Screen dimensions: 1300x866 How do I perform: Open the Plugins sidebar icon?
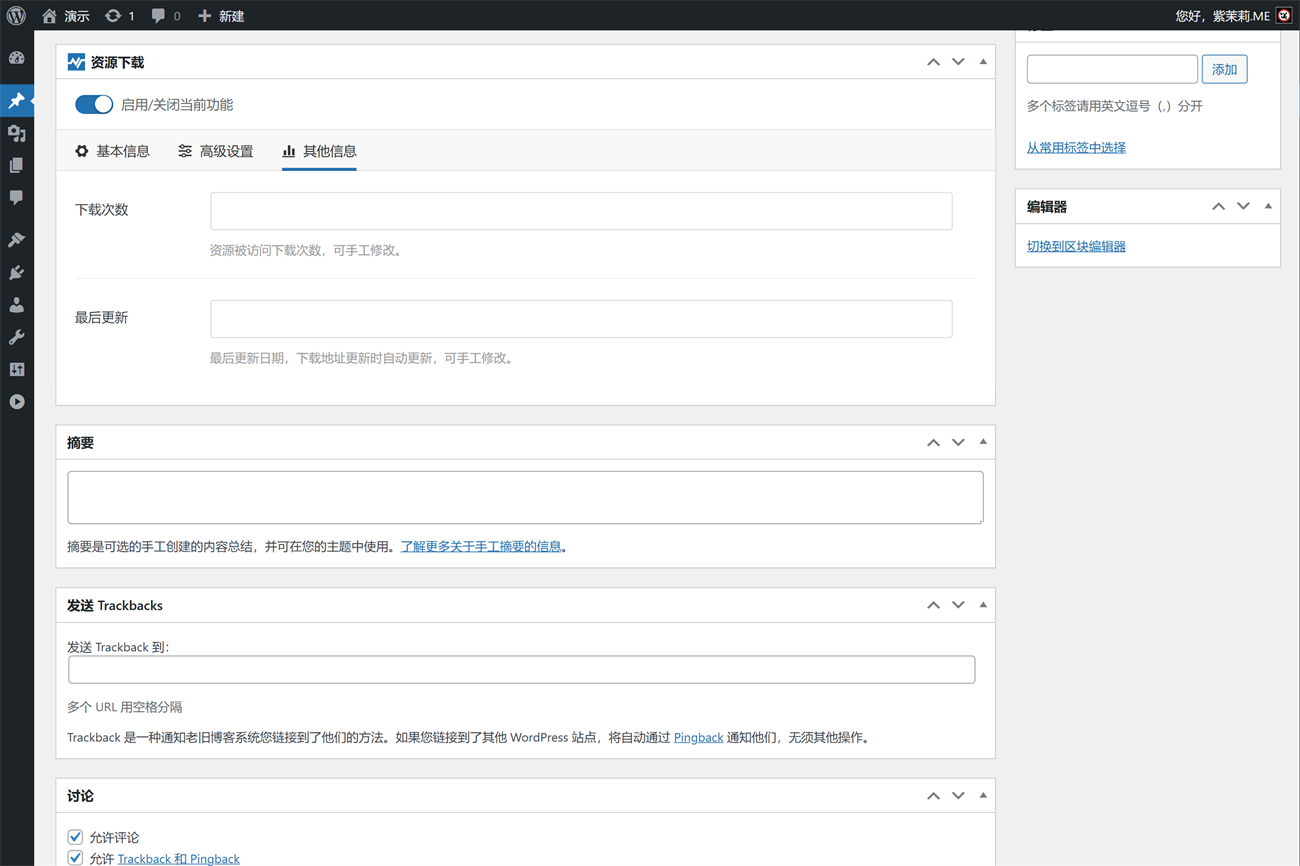17,272
